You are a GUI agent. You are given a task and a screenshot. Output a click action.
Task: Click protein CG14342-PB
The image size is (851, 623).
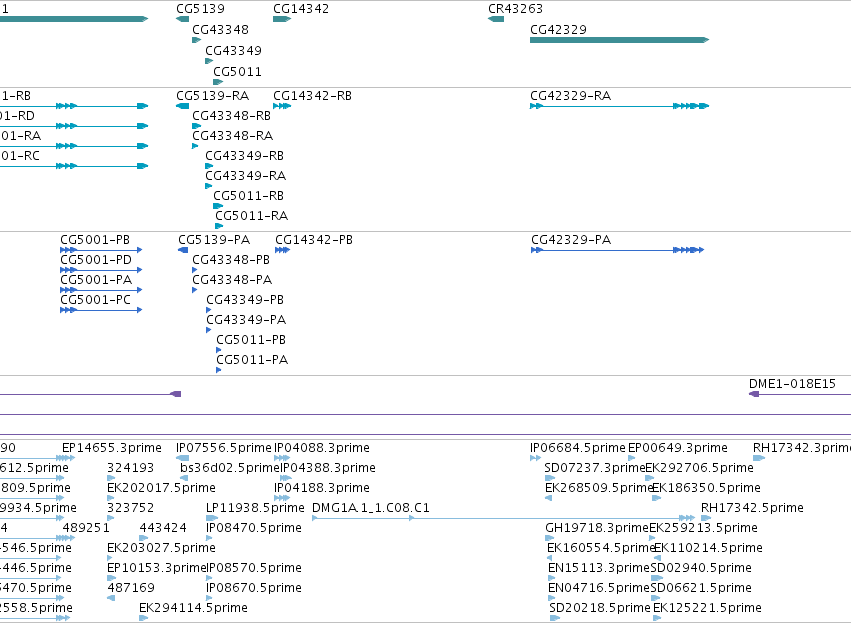tap(314, 240)
